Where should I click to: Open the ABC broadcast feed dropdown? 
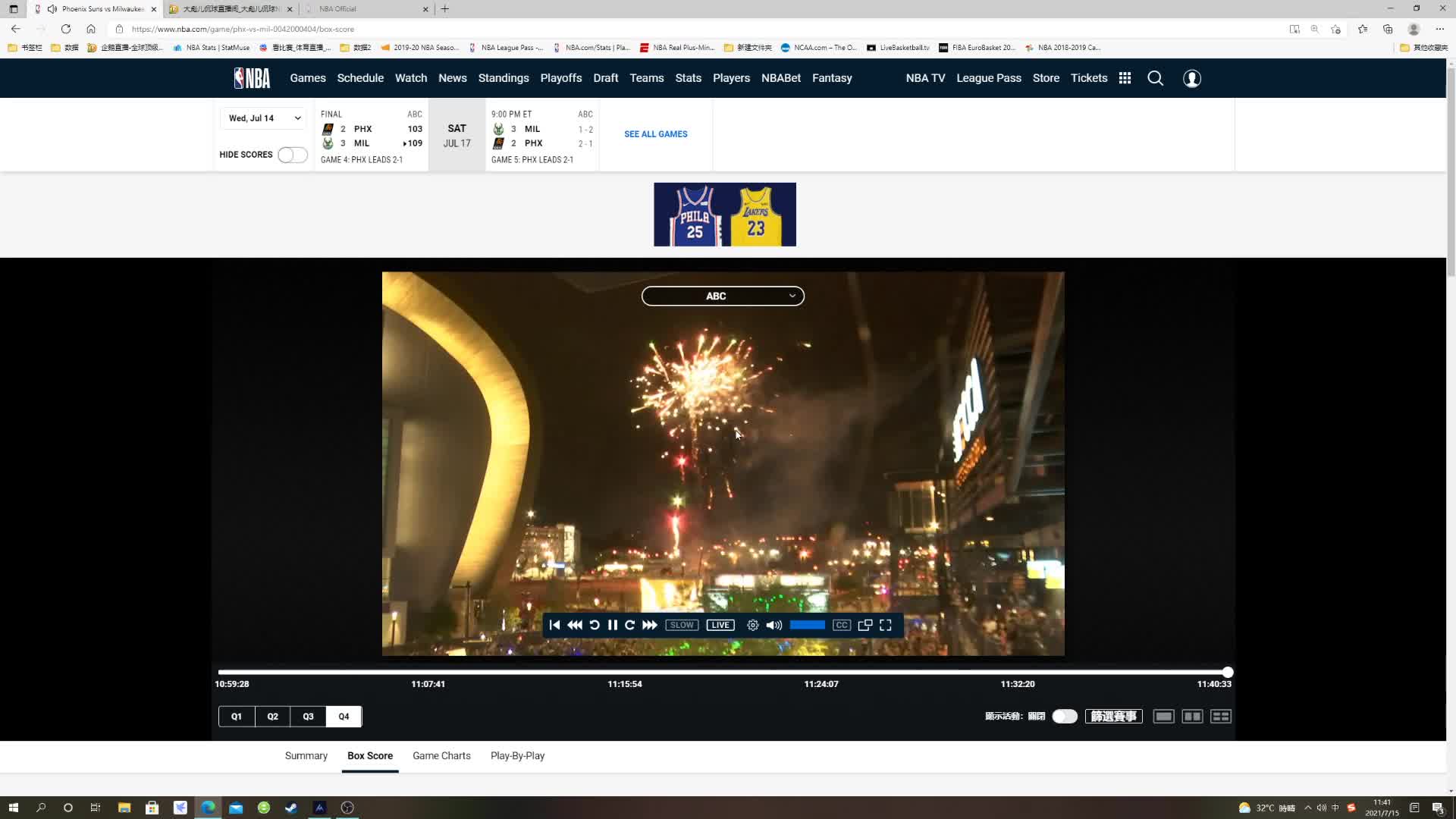(722, 296)
